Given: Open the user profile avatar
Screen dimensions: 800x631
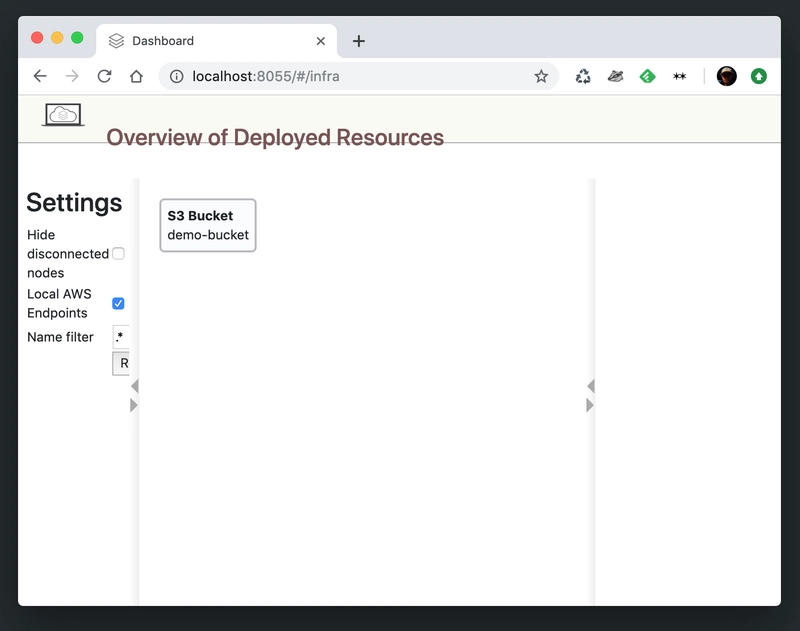Looking at the screenshot, I should [727, 77].
